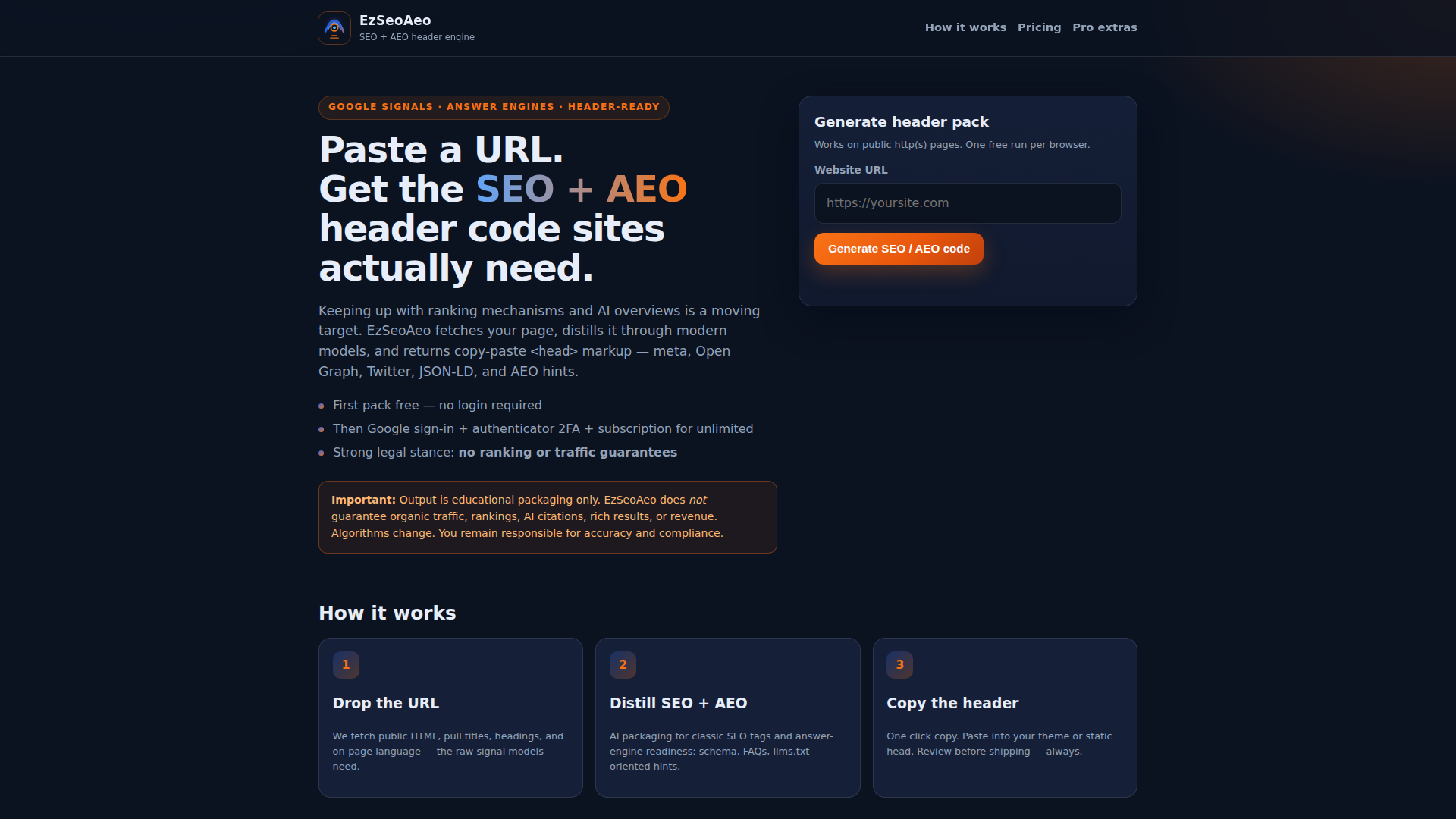Image resolution: width=1456 pixels, height=819 pixels.
Task: Click the 'We fetch public HTML' description
Action: tap(448, 752)
